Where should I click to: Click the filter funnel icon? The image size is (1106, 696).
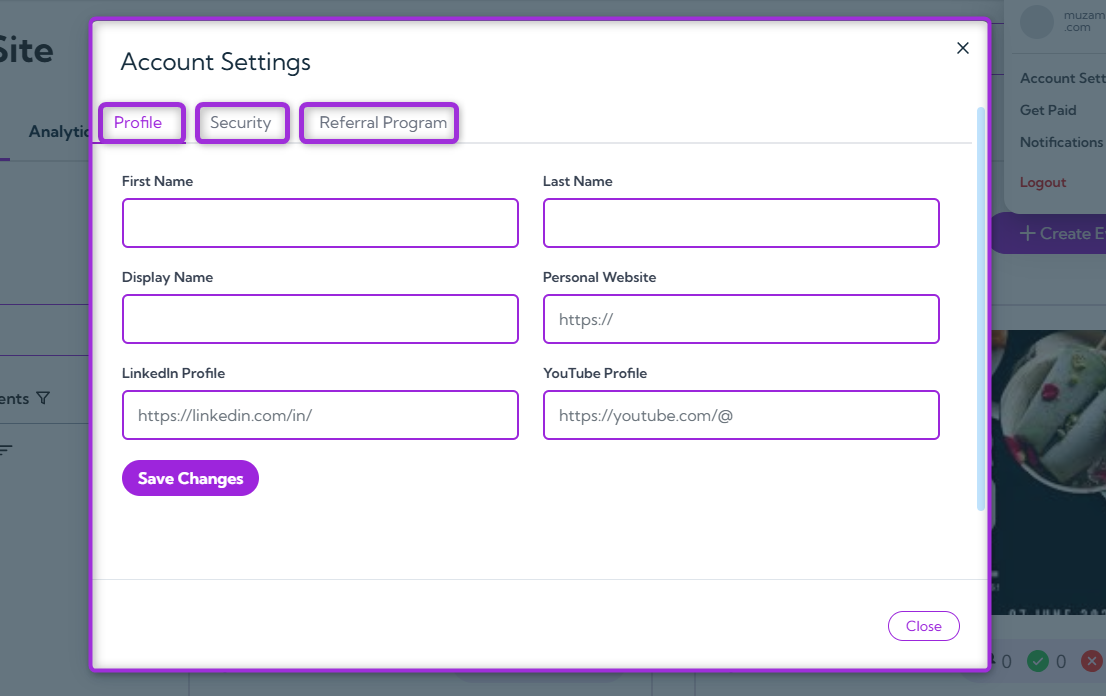click(x=43, y=398)
